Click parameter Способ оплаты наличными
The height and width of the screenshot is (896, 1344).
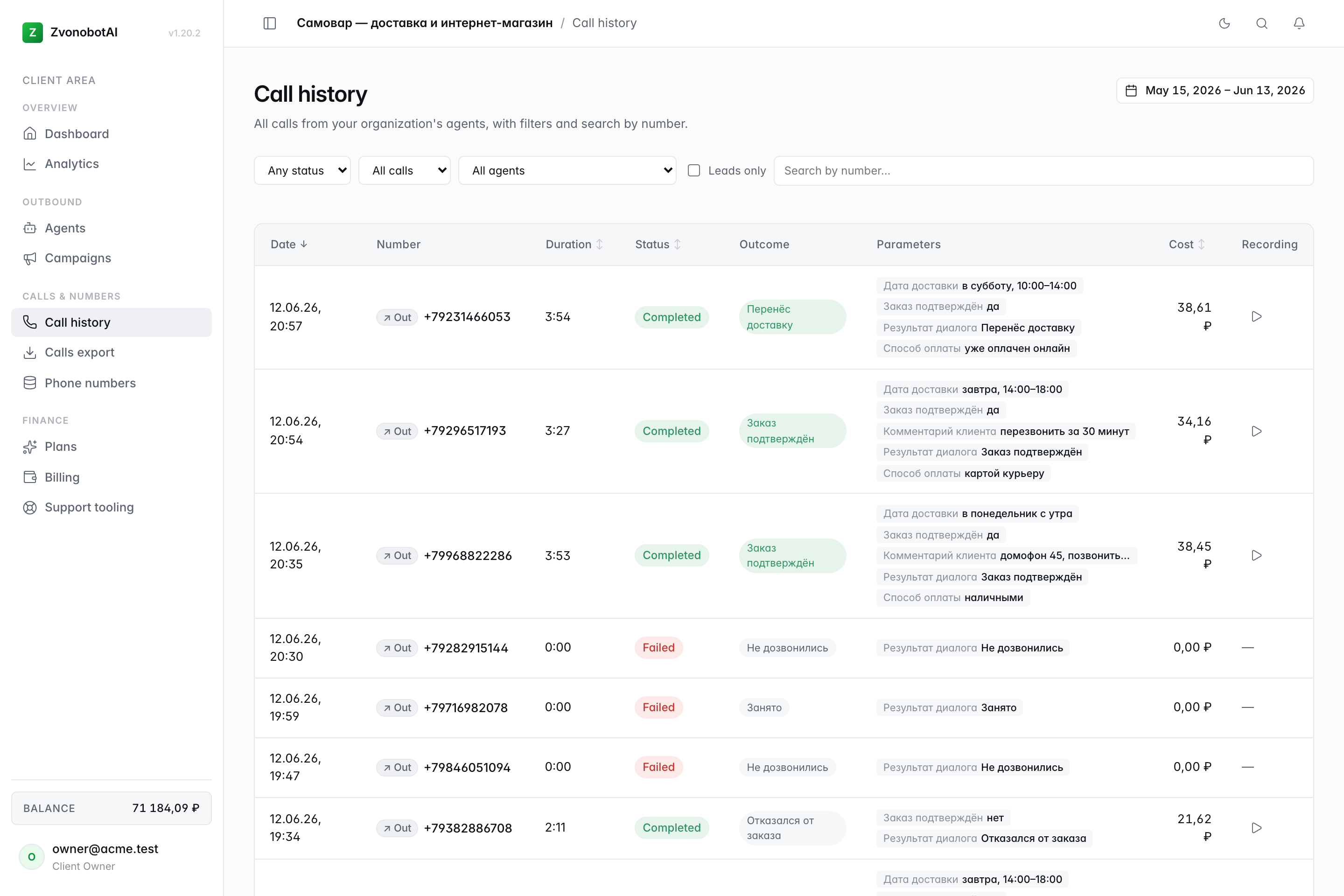[x=952, y=598]
